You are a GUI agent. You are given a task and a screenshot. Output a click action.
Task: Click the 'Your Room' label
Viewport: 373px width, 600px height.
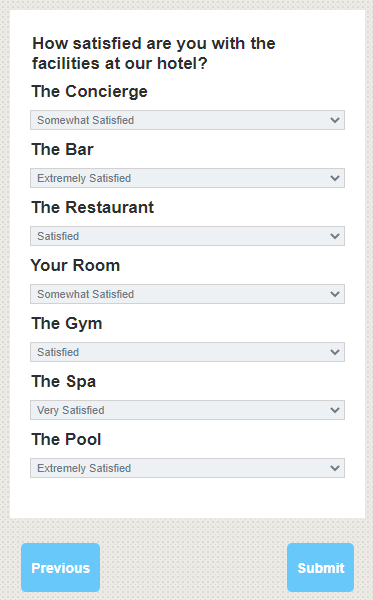[x=75, y=265]
